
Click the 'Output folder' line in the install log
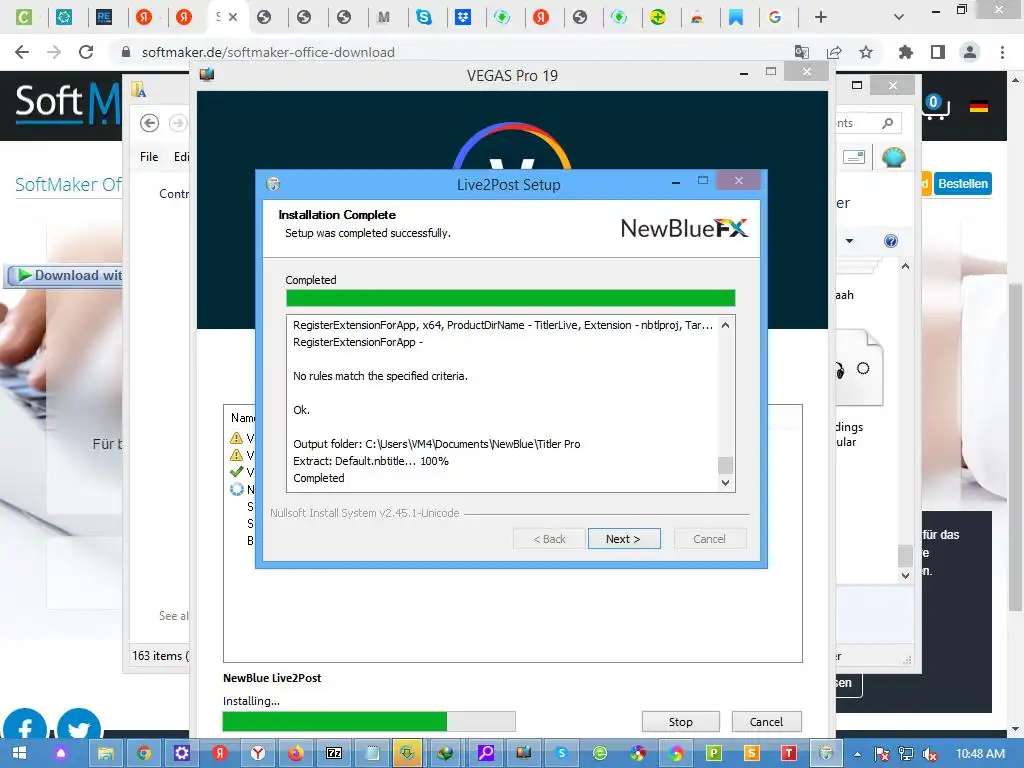pyautogui.click(x=436, y=444)
